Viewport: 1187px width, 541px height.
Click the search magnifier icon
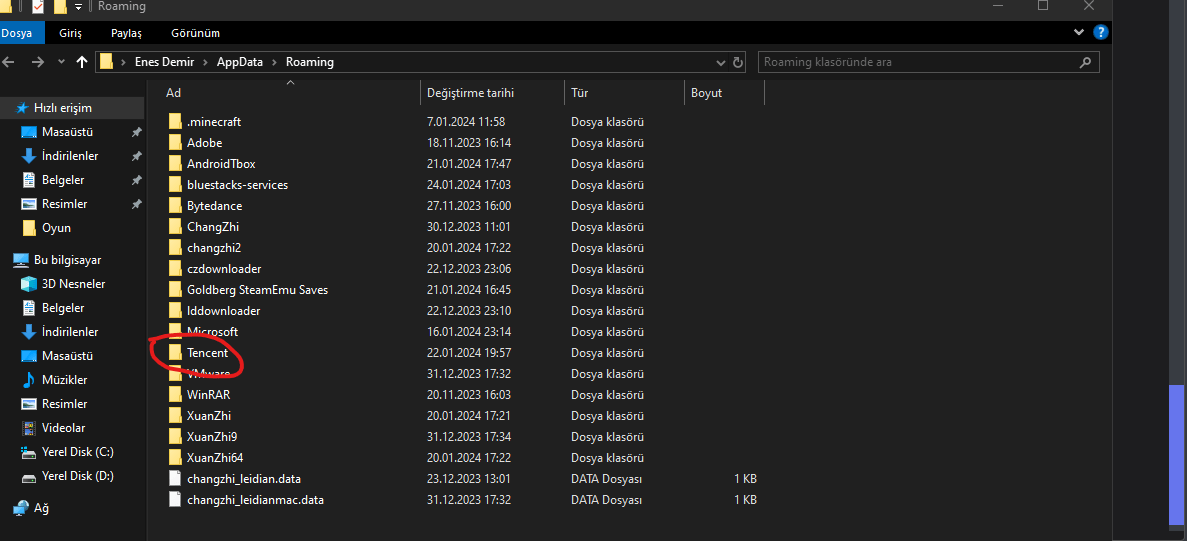pos(1086,62)
